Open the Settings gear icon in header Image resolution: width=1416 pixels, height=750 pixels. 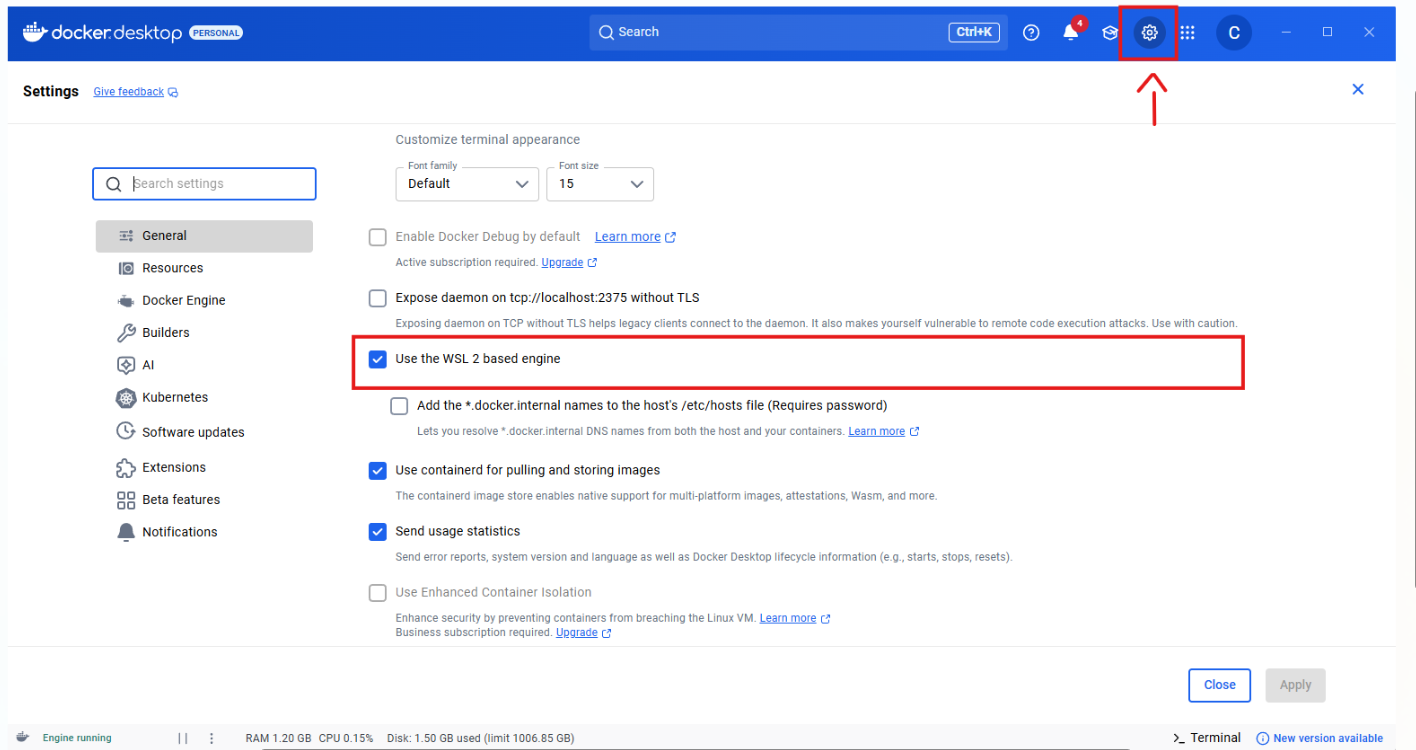(x=1150, y=32)
